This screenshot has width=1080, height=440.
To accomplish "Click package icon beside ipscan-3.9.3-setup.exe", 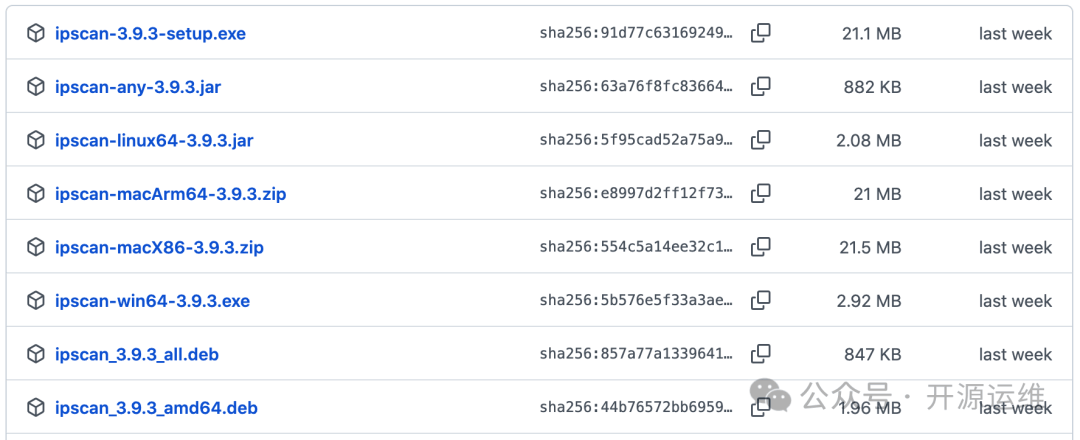I will coord(36,33).
